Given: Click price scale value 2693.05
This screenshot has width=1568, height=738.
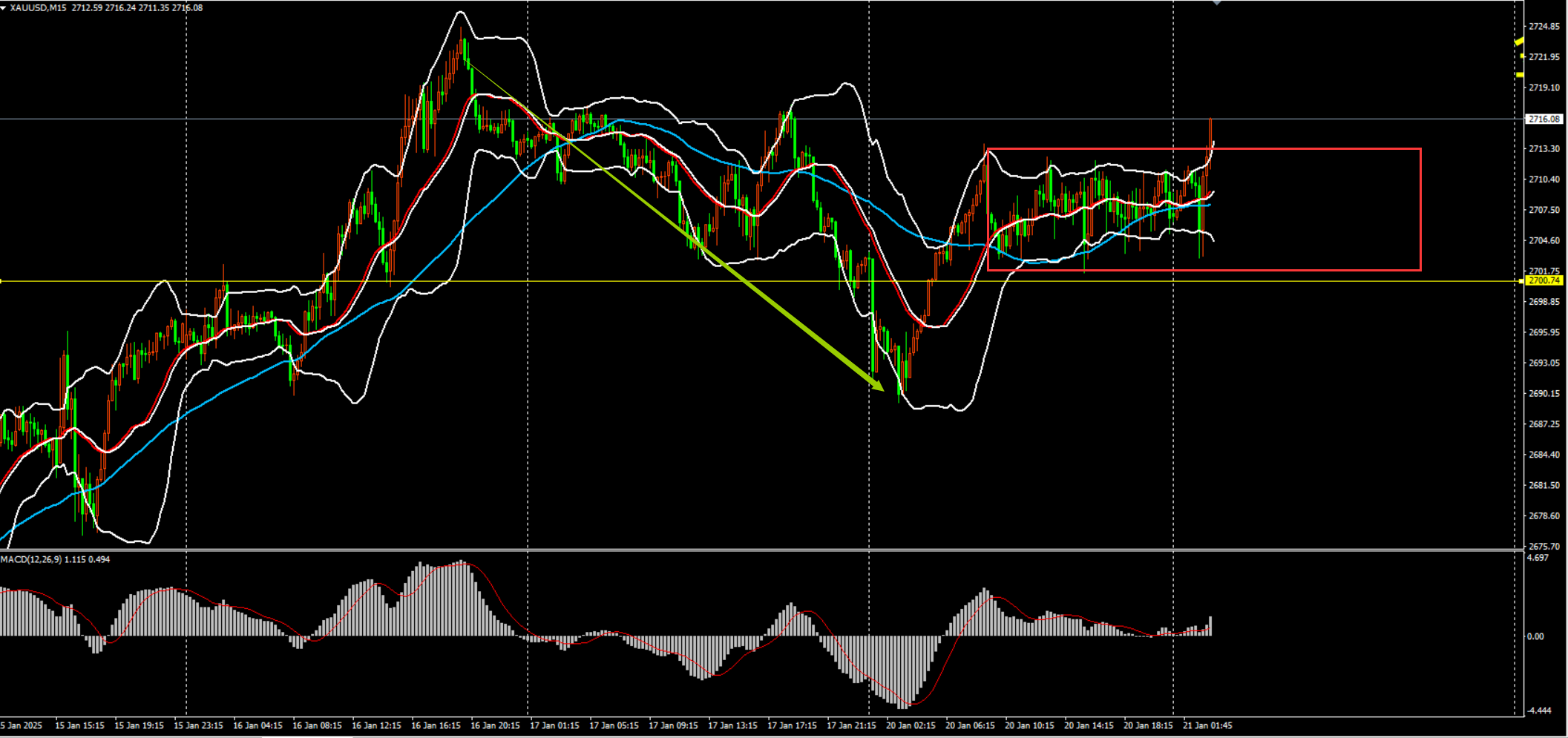Looking at the screenshot, I should (x=1544, y=363).
